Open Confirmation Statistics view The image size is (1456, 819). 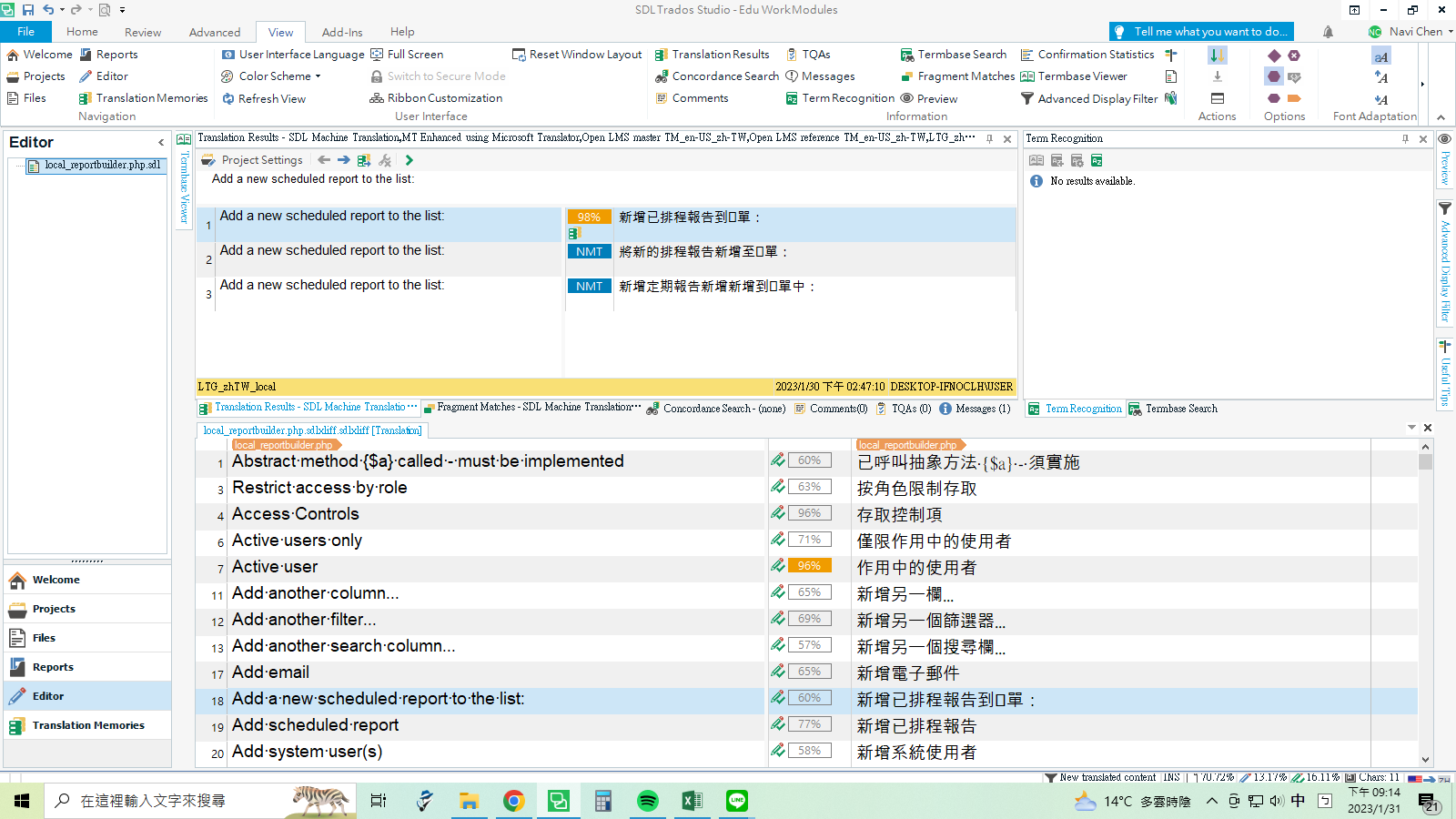point(1087,55)
